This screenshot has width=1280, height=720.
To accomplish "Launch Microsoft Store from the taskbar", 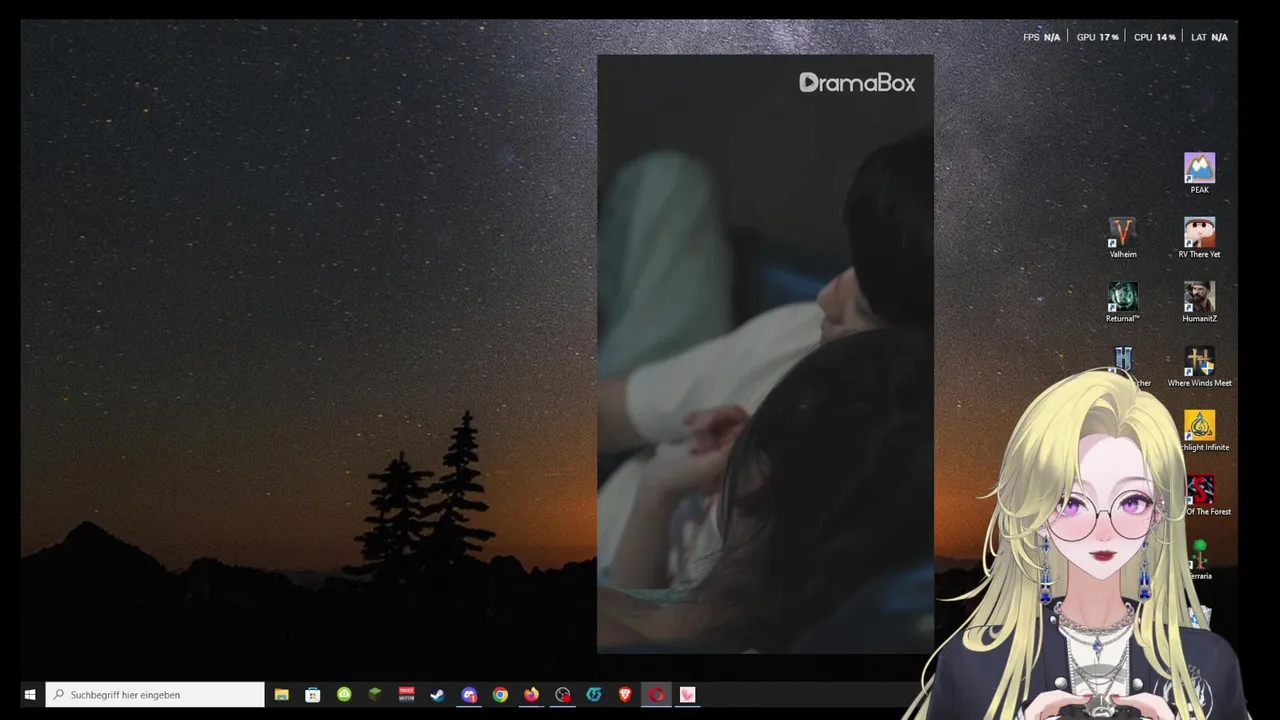I will coord(313,694).
